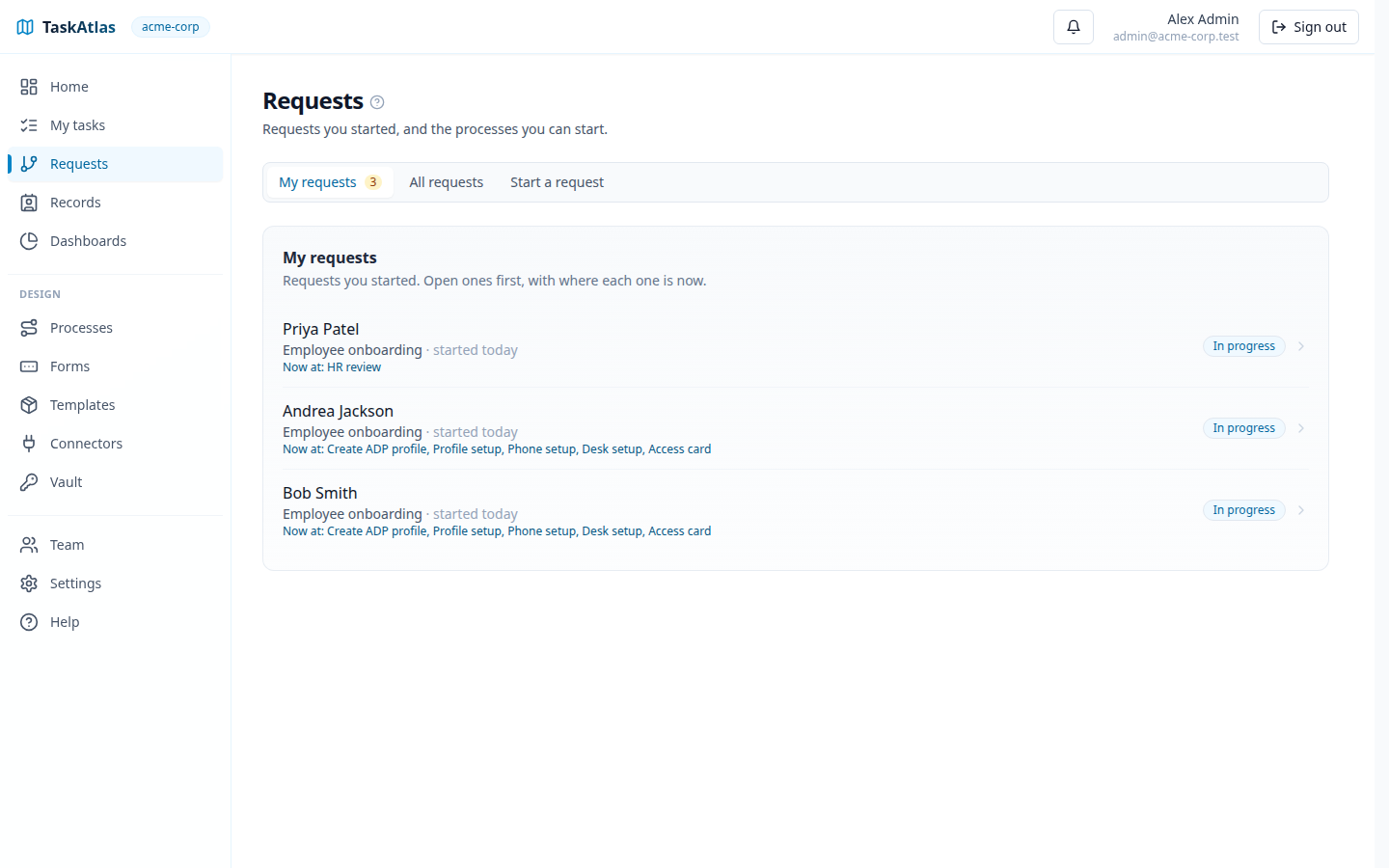Image resolution: width=1389 pixels, height=868 pixels.
Task: Click the Requests branch icon
Action: [29, 164]
